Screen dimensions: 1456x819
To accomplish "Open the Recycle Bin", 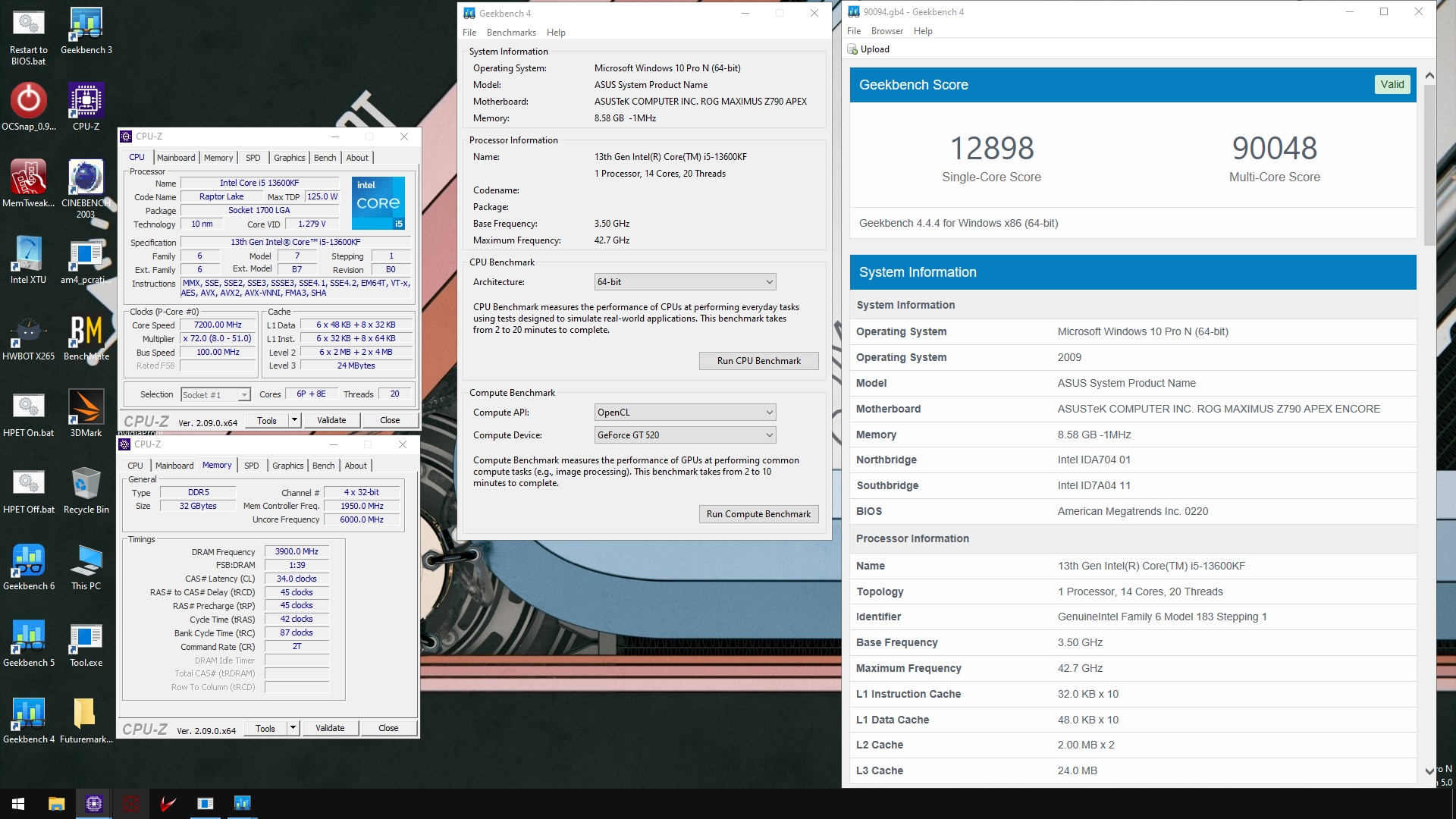I will coord(86,490).
